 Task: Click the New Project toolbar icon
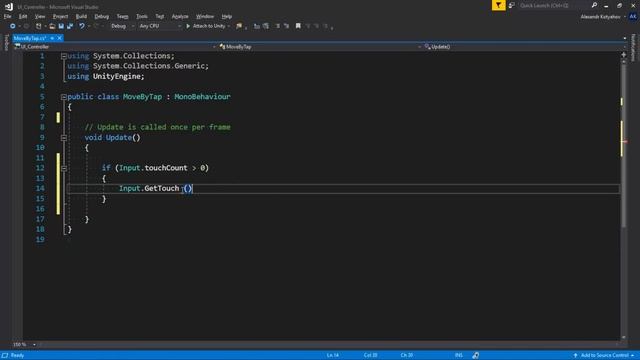39,26
